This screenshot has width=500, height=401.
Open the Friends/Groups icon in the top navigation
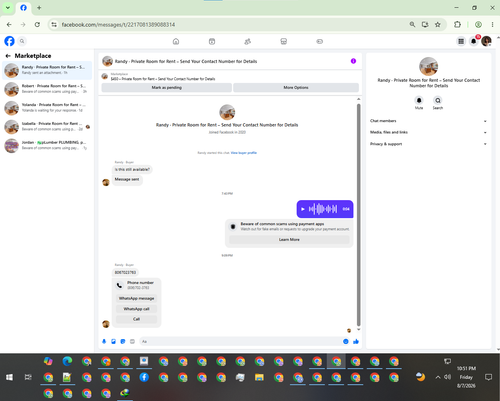pyautogui.click(x=248, y=41)
